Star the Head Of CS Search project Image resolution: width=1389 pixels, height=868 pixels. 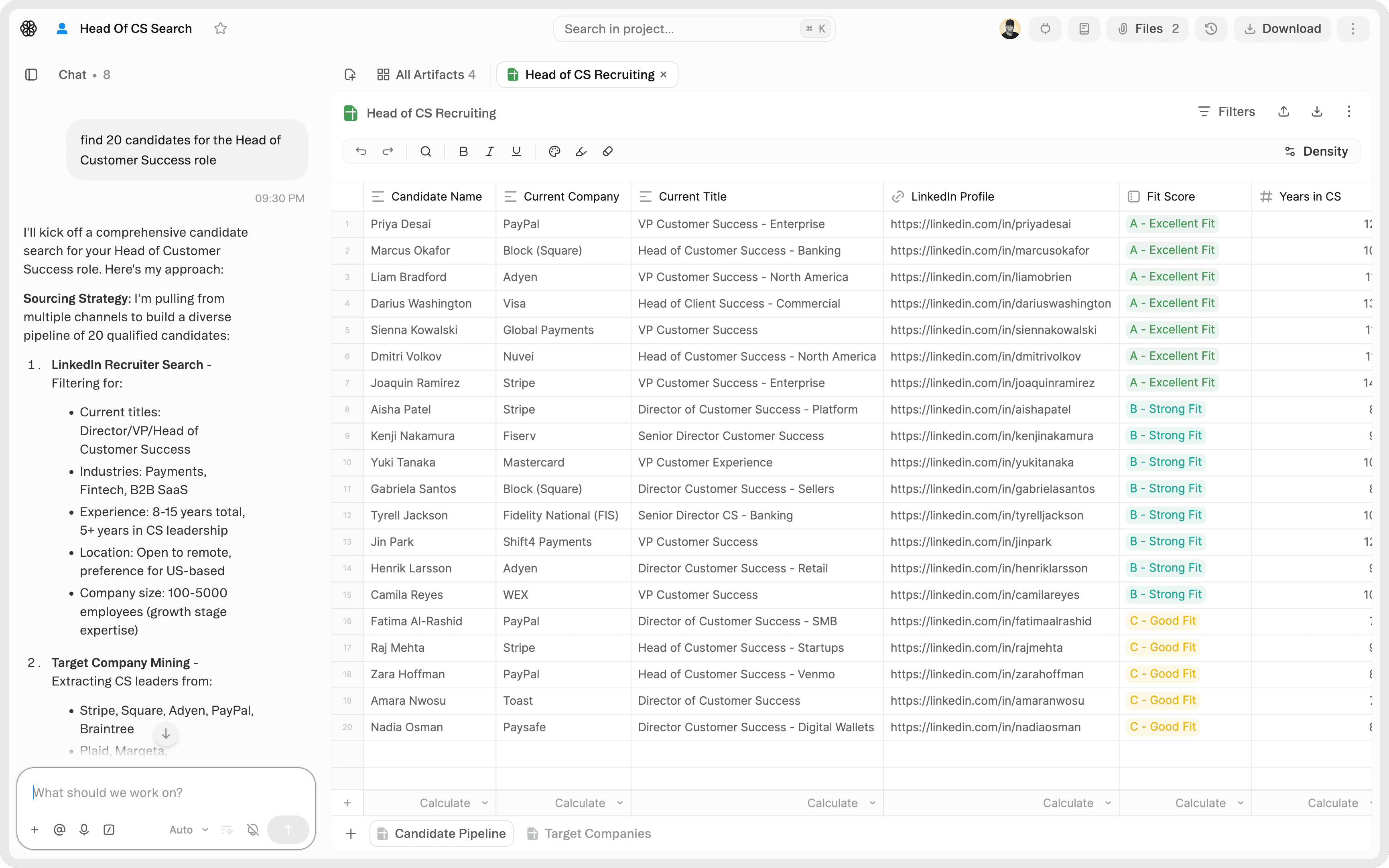pyautogui.click(x=221, y=29)
